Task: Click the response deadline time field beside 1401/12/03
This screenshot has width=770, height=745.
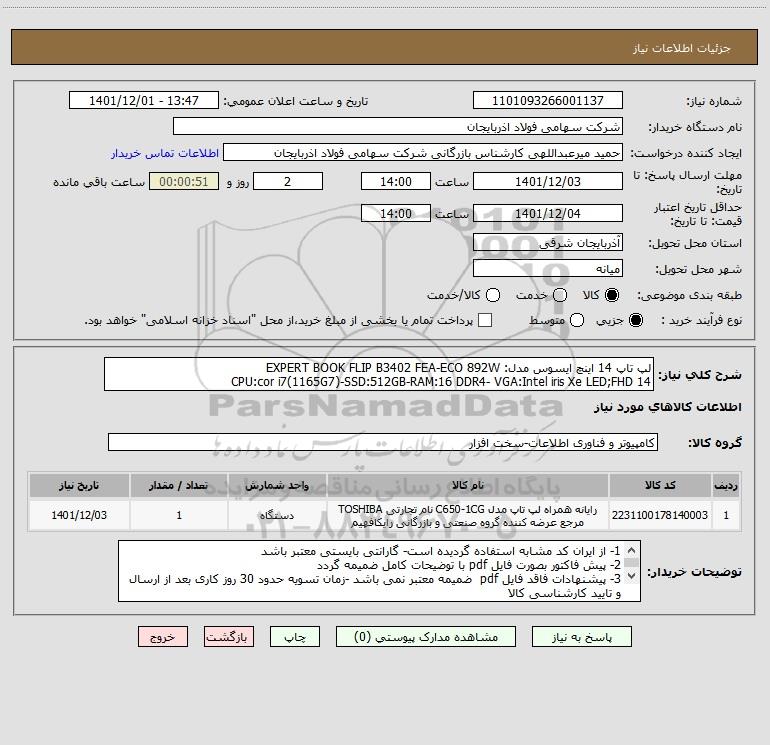Action: coord(396,181)
